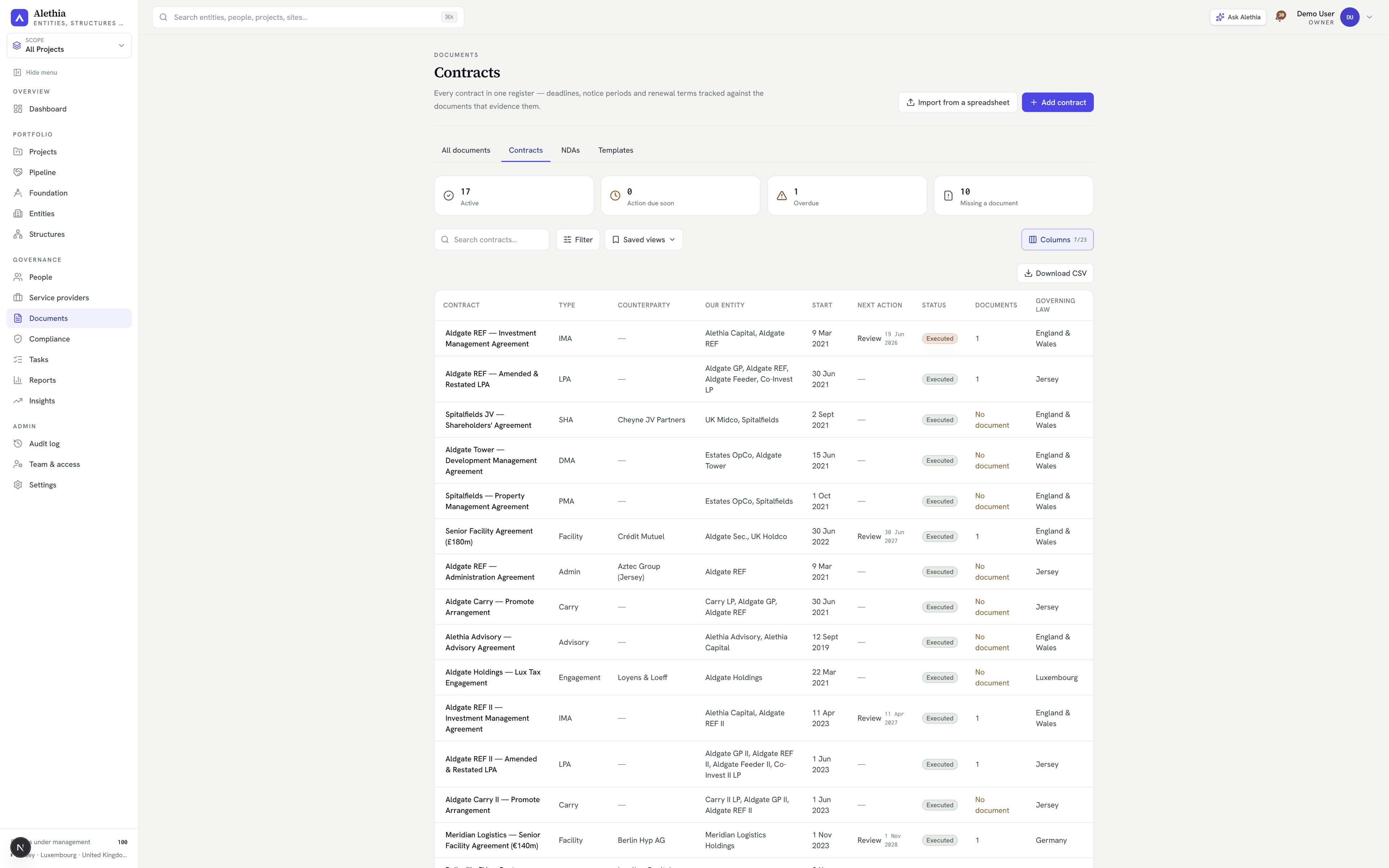The height and width of the screenshot is (868, 1389).
Task: Open the Dashboard icon in sidebar
Action: pos(18,109)
